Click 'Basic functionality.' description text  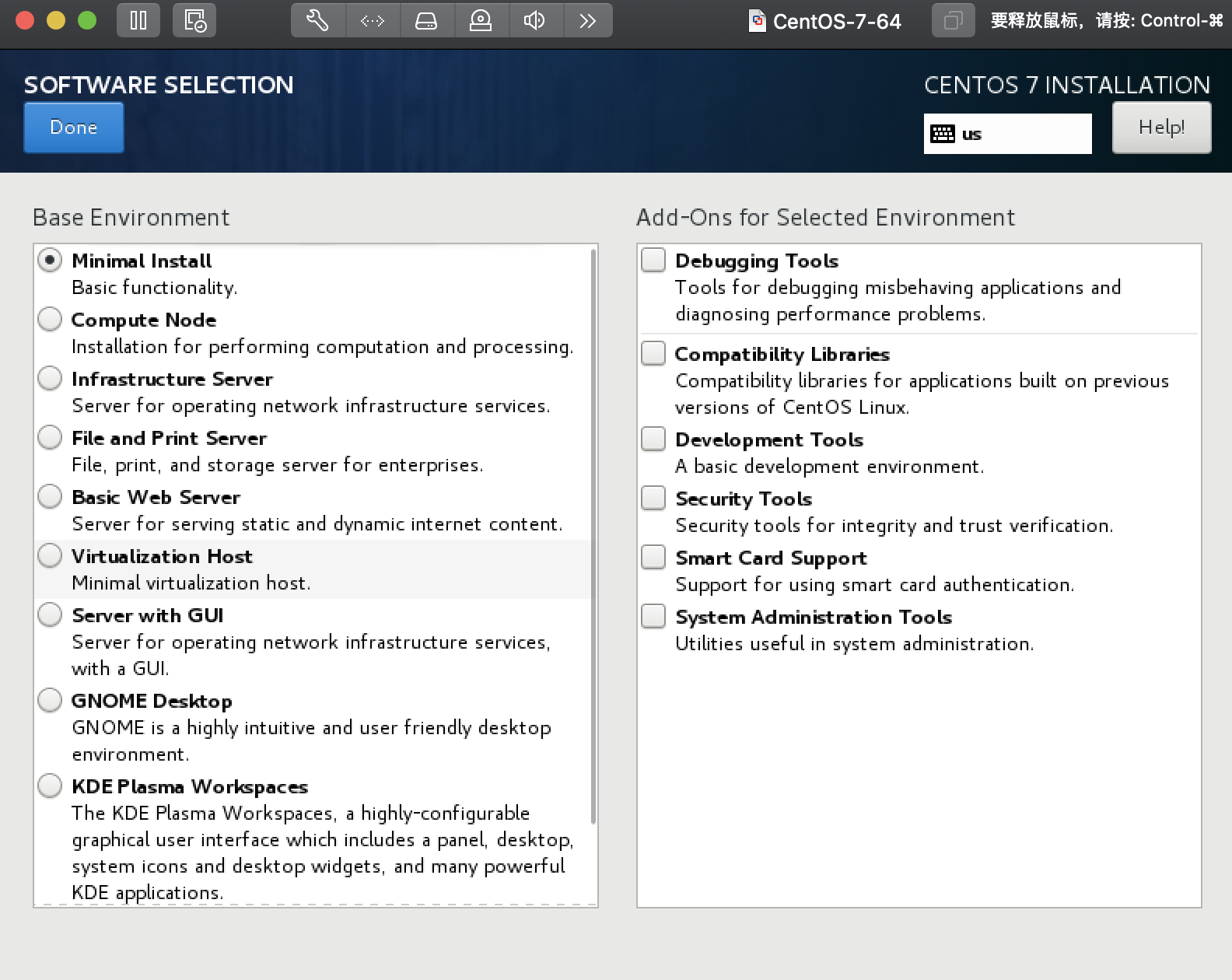click(x=155, y=288)
